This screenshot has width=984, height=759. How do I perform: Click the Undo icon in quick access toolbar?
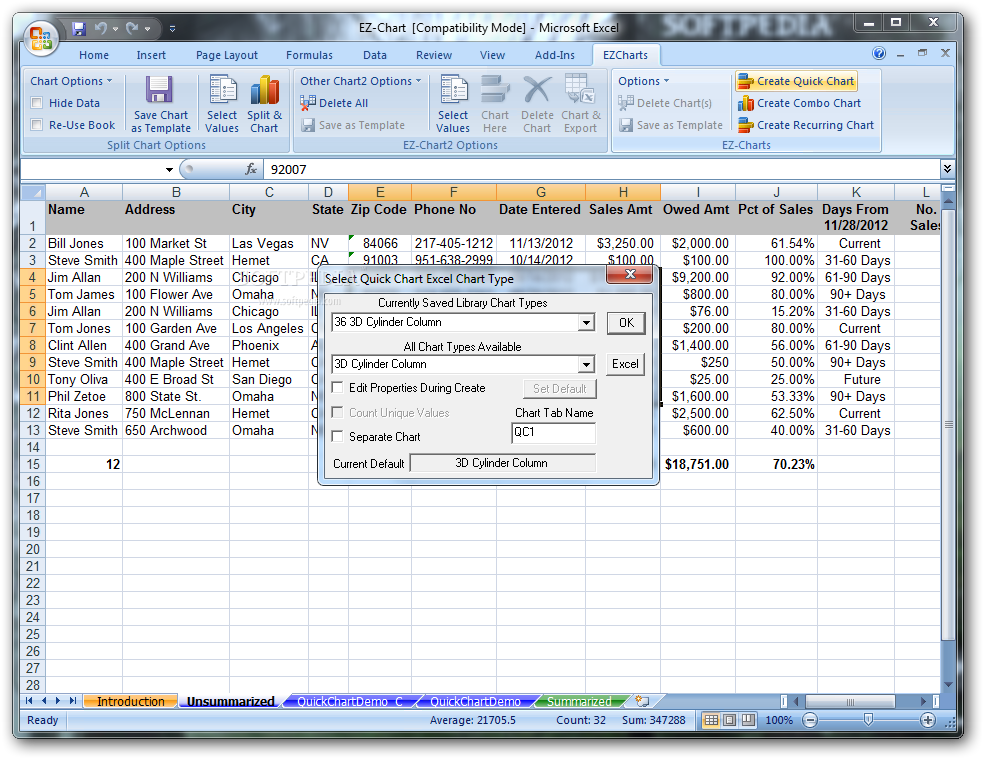(100, 28)
